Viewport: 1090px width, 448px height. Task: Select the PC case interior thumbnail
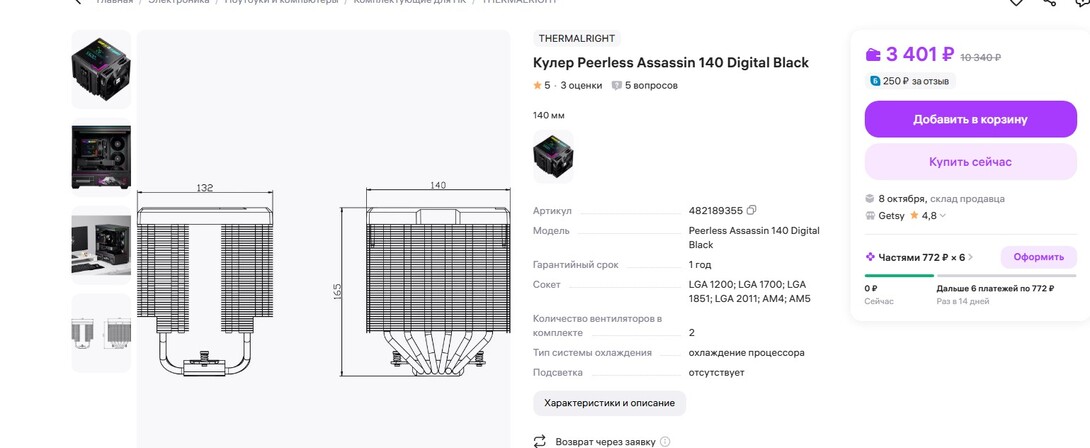101,156
